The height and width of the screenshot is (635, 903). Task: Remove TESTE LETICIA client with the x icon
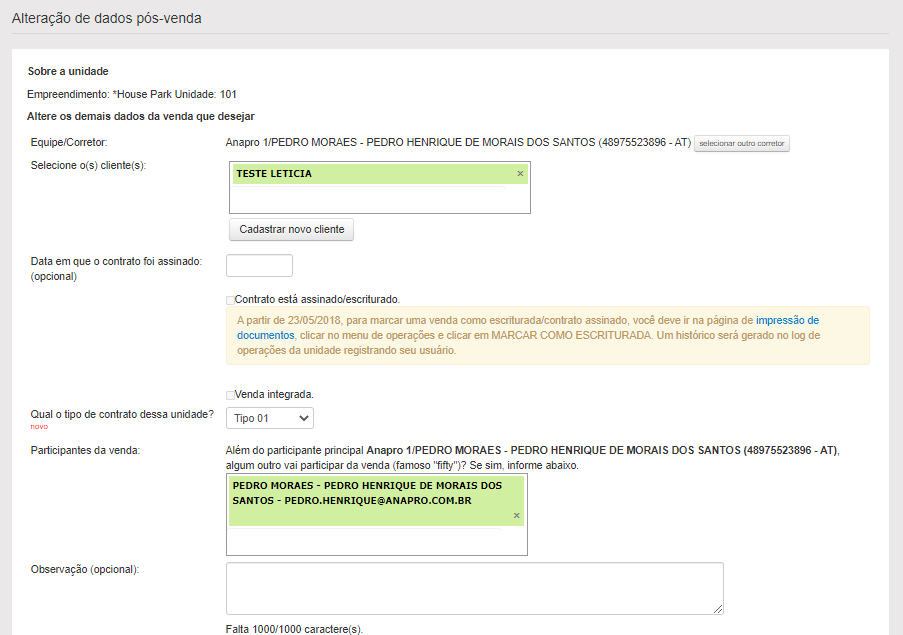(x=520, y=174)
